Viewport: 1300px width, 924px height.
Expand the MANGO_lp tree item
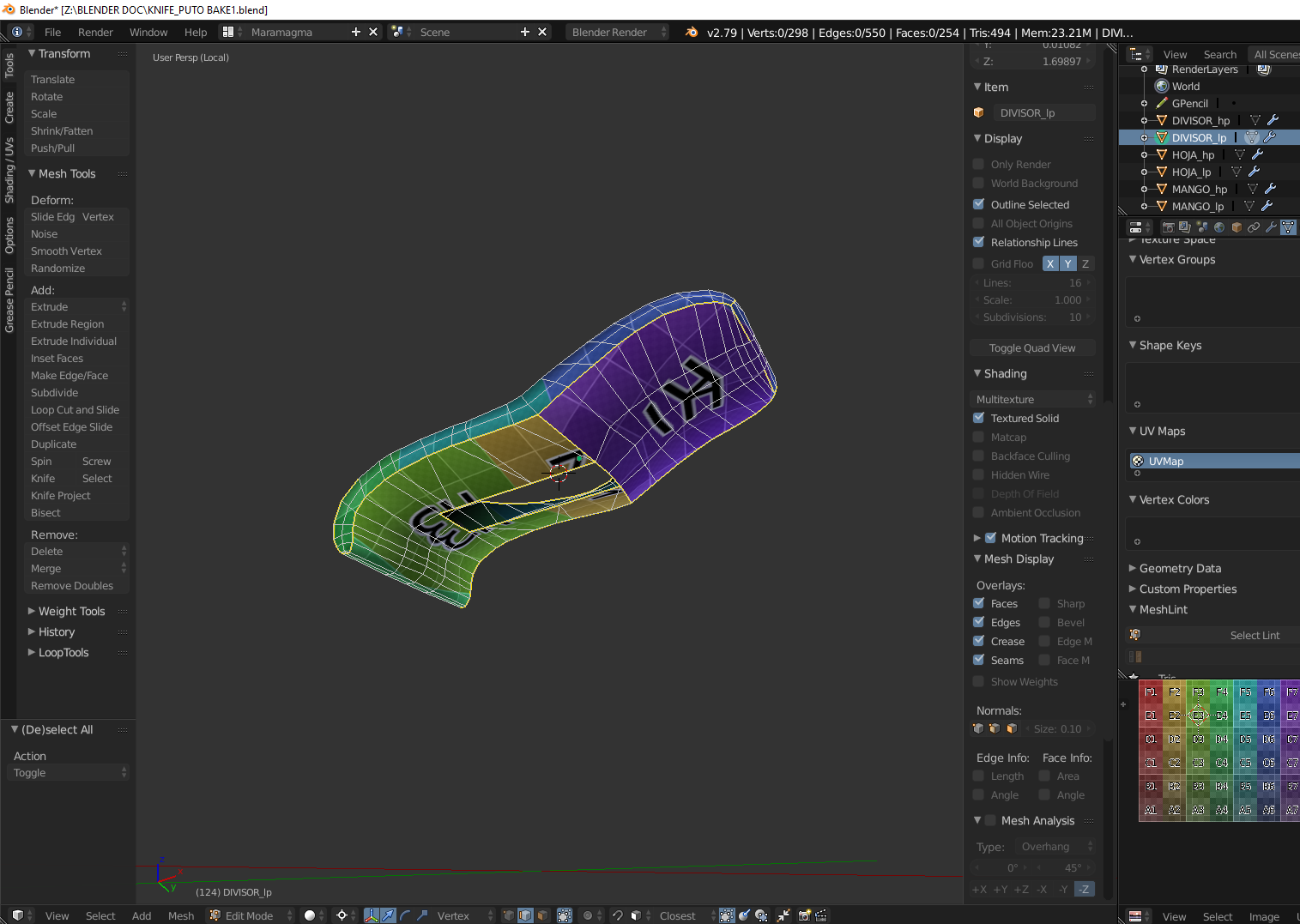click(1144, 206)
